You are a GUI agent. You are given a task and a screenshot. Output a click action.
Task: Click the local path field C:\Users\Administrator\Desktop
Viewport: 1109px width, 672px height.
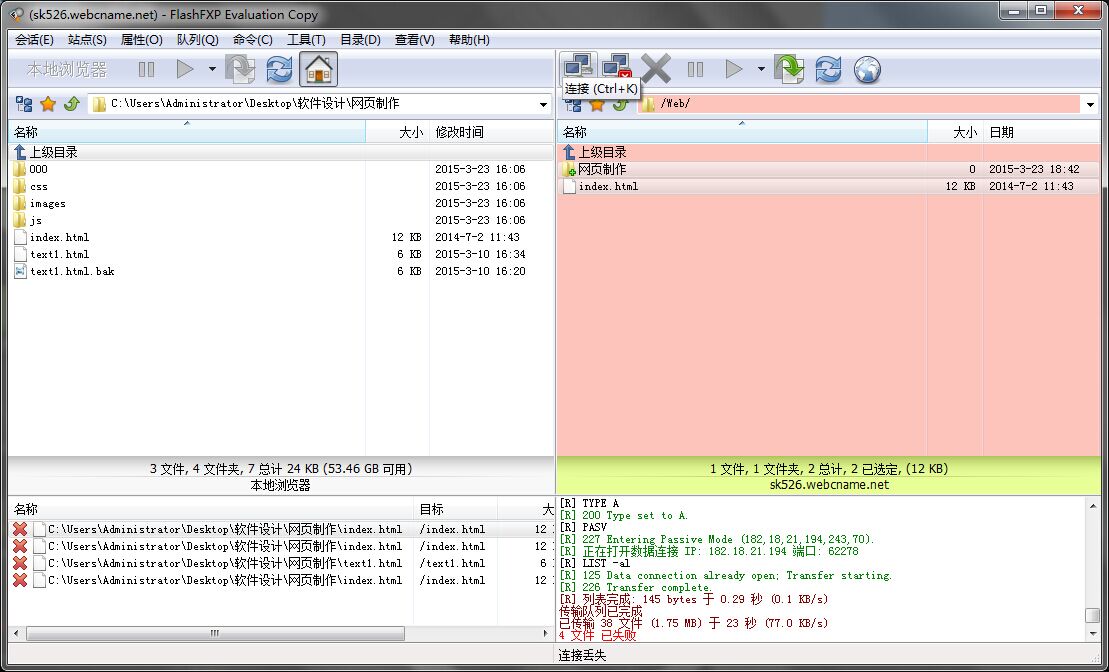click(x=320, y=104)
